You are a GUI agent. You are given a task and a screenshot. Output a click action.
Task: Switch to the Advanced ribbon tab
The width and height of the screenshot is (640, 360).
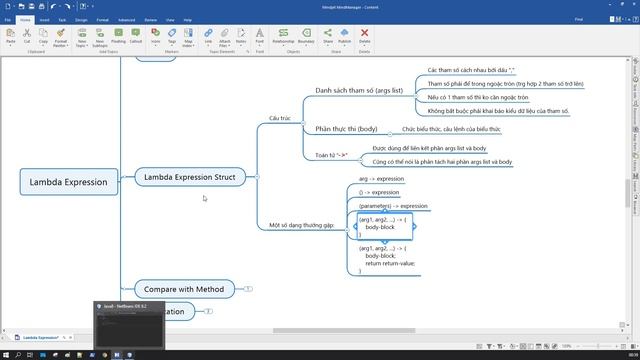click(127, 20)
